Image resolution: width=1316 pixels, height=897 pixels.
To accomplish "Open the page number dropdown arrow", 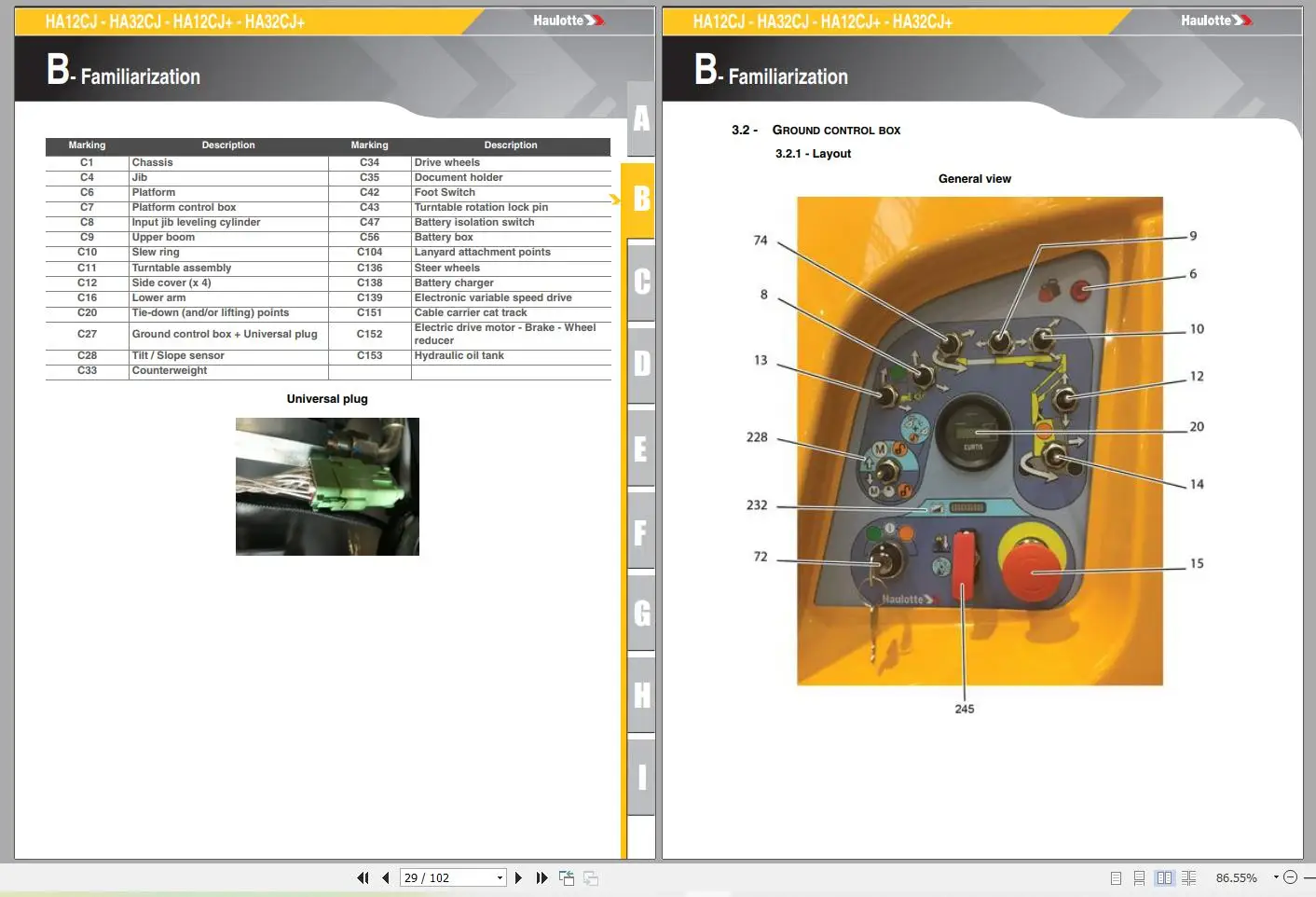I will tap(500, 877).
